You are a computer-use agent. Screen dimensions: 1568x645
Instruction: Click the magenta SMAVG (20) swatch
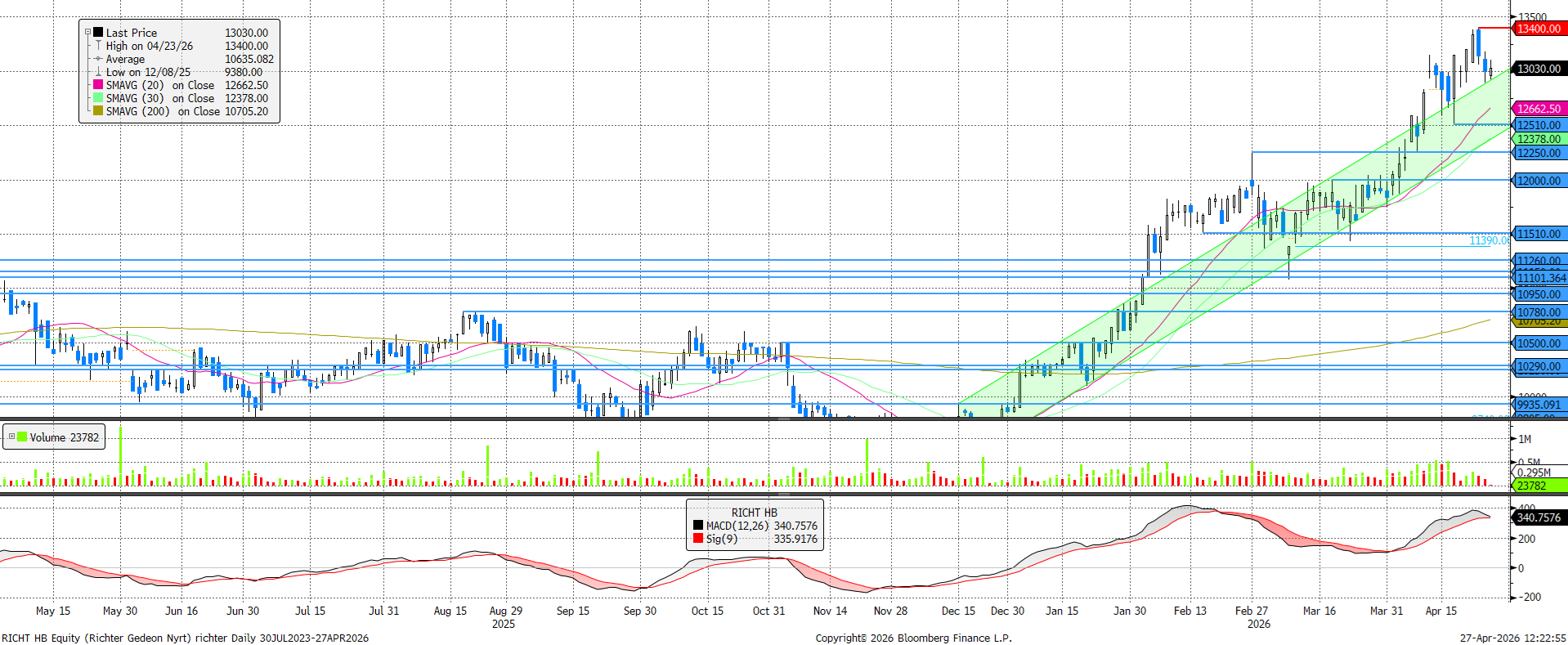[98, 85]
